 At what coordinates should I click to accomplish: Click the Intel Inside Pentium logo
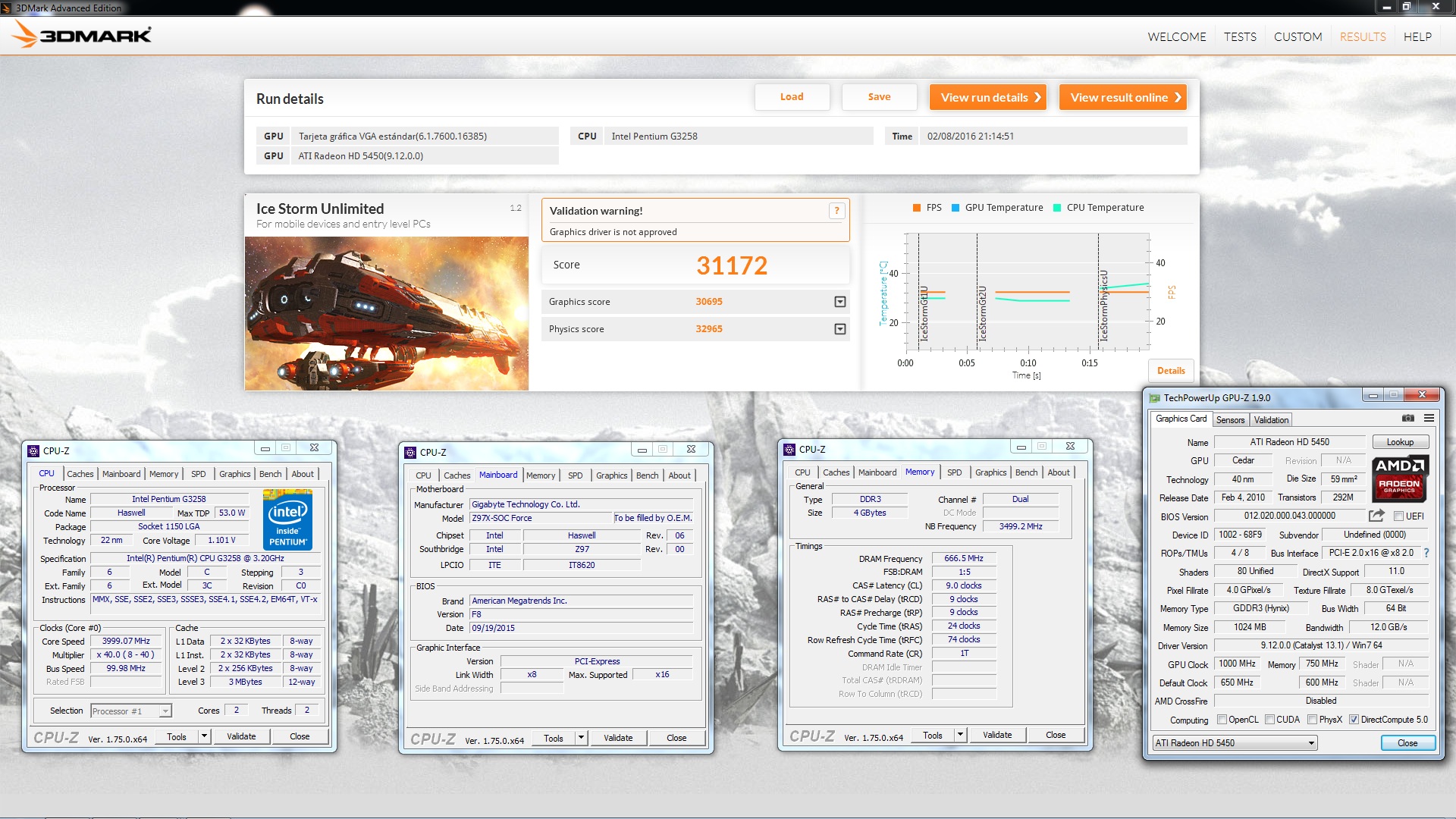point(288,519)
